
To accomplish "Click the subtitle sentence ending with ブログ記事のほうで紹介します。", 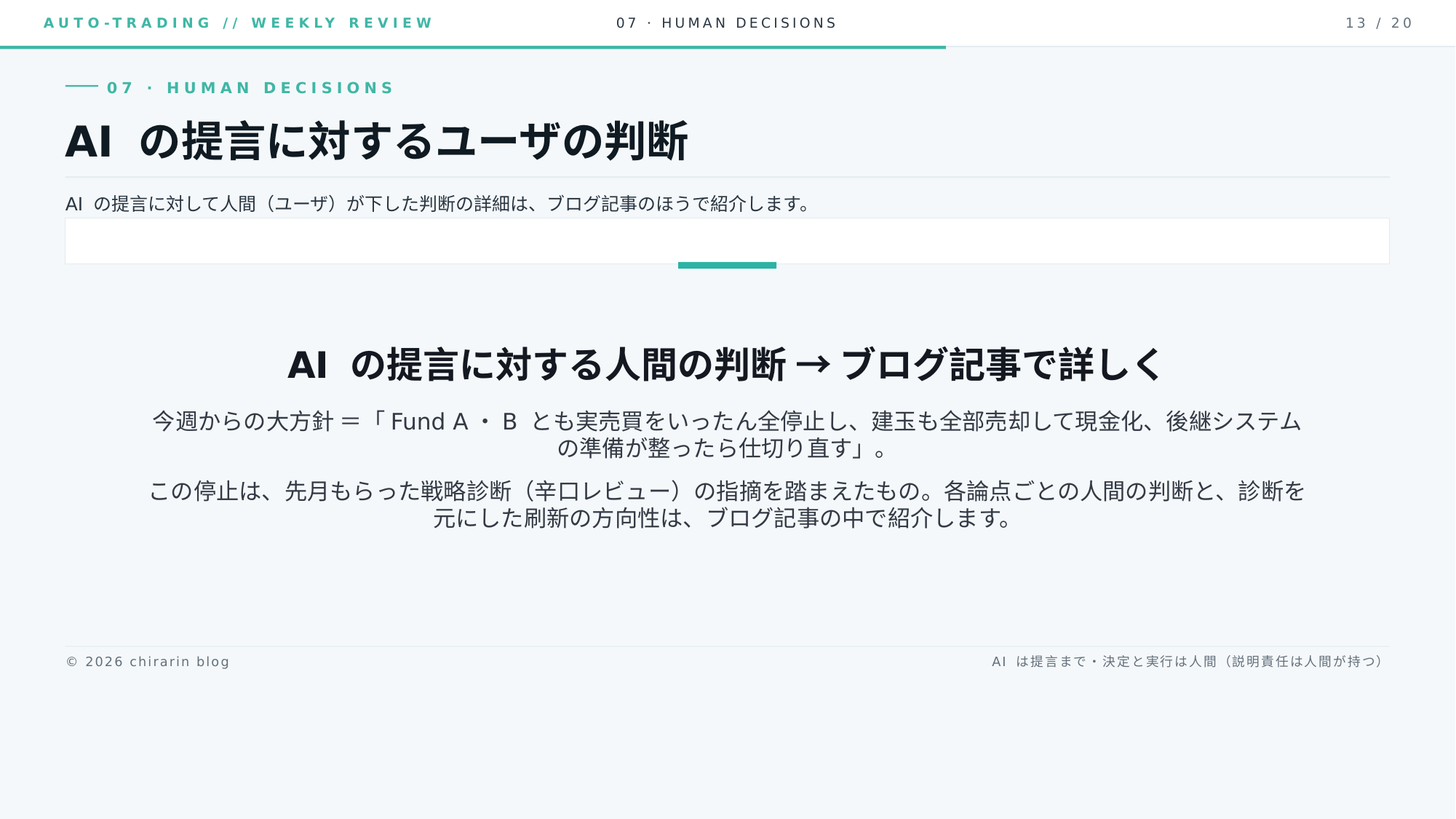I will point(438,204).
